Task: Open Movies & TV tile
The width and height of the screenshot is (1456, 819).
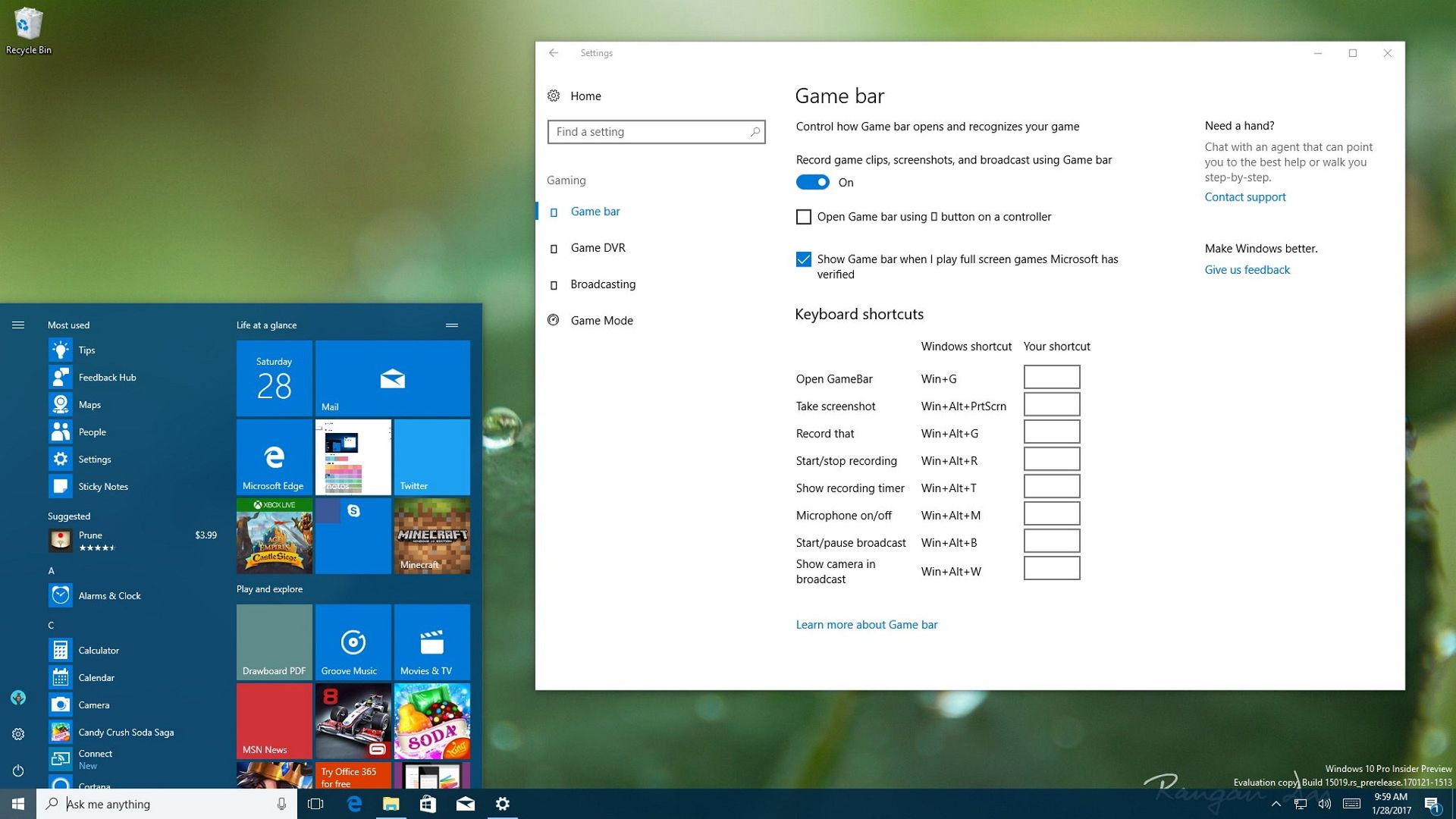Action: 431,642
